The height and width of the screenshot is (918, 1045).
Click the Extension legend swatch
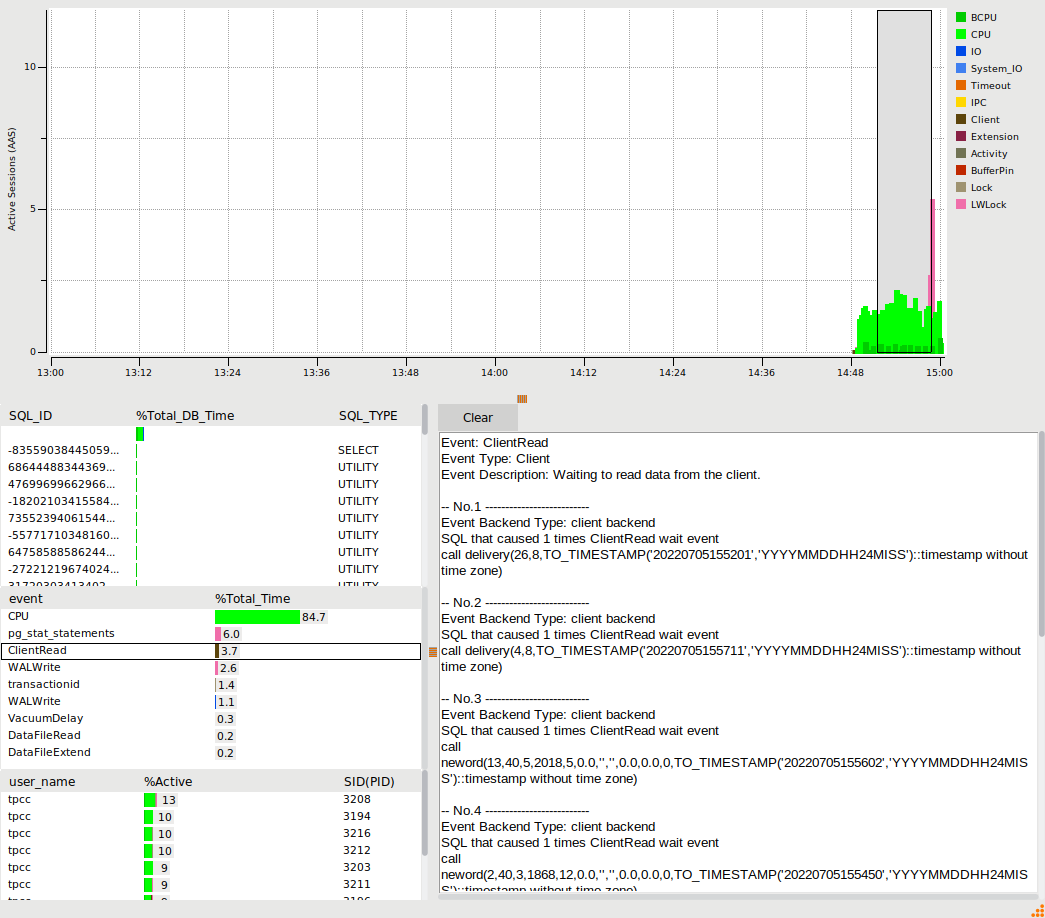tap(960, 136)
